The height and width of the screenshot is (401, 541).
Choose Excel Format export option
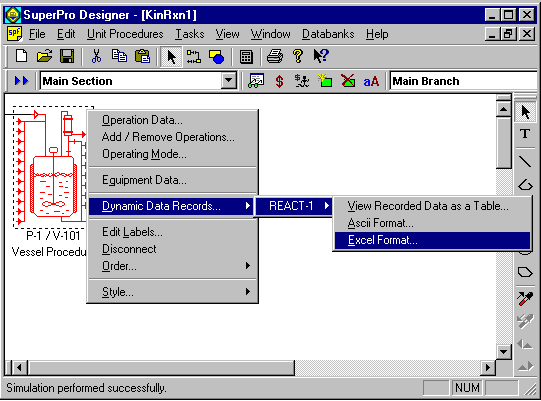point(432,240)
